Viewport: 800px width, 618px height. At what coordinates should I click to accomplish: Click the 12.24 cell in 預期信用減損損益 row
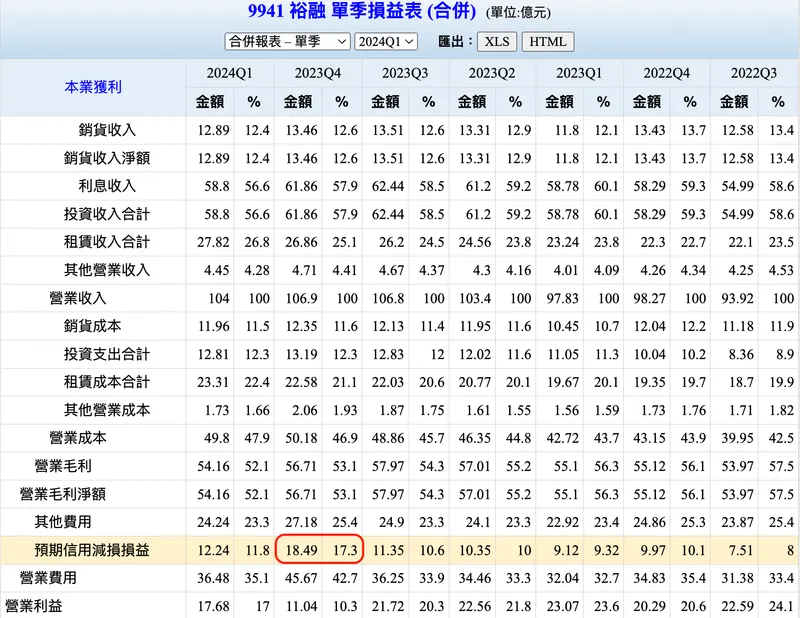pos(213,551)
